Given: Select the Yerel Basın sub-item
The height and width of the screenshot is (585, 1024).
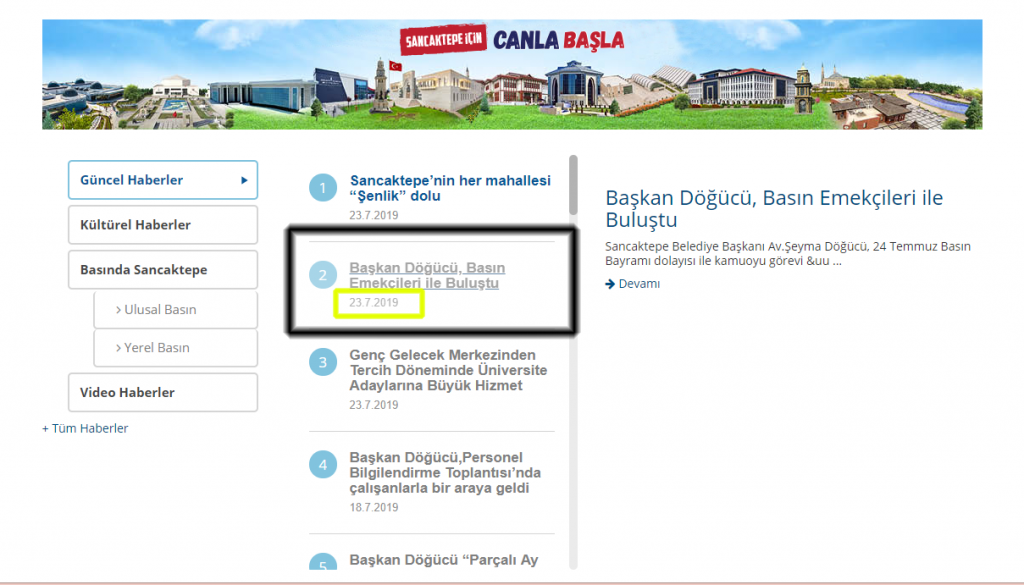Looking at the screenshot, I should coord(157,348).
